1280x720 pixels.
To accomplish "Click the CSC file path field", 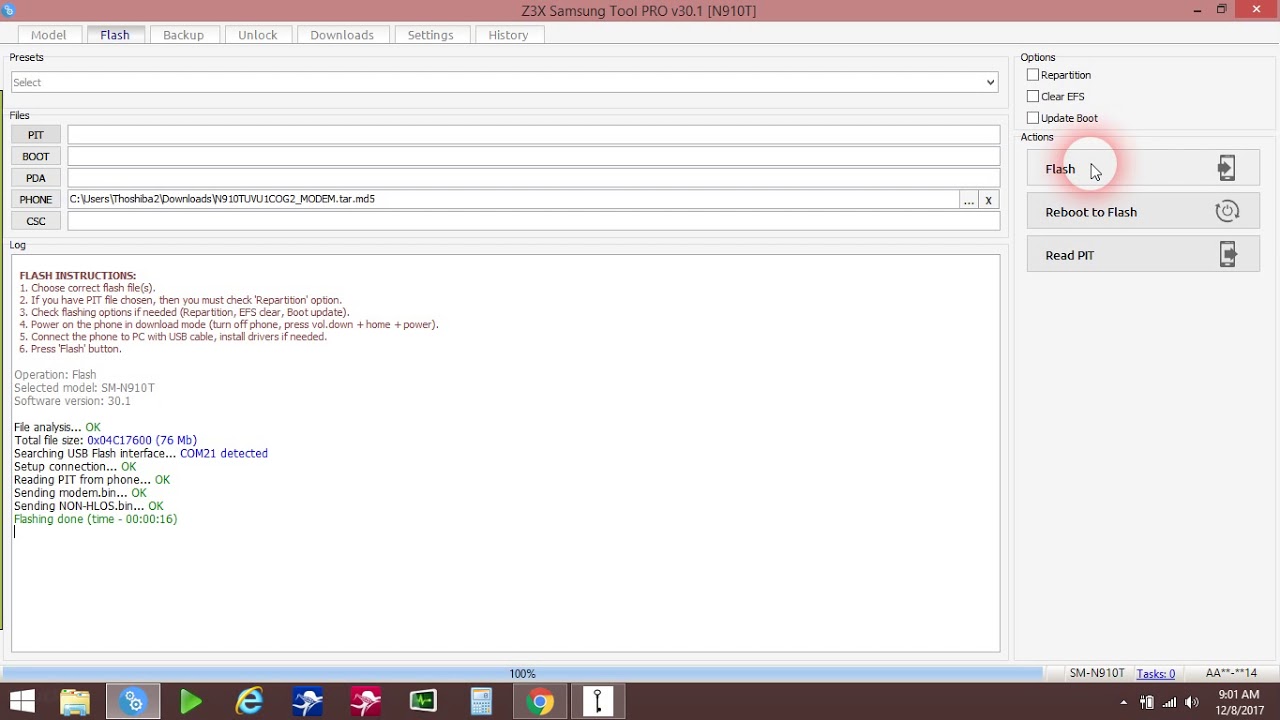I will point(533,221).
